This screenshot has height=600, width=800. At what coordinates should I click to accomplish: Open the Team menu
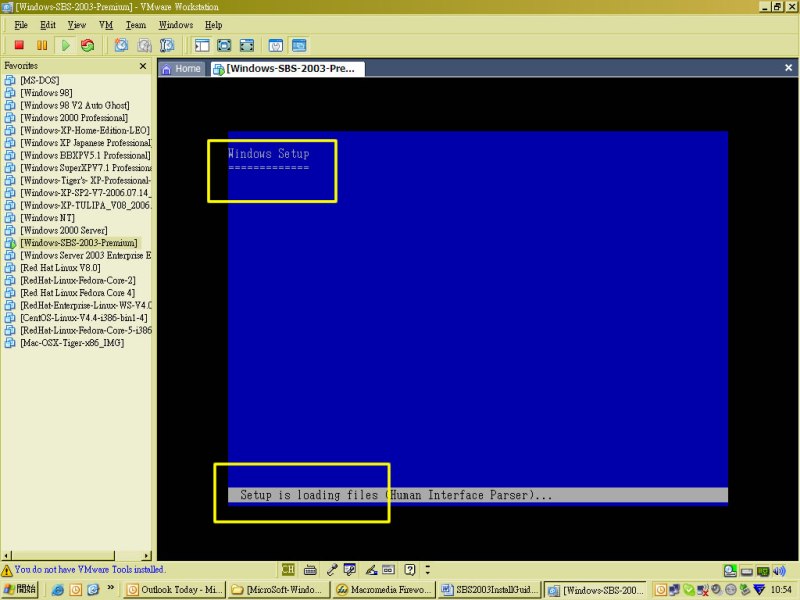coord(136,25)
